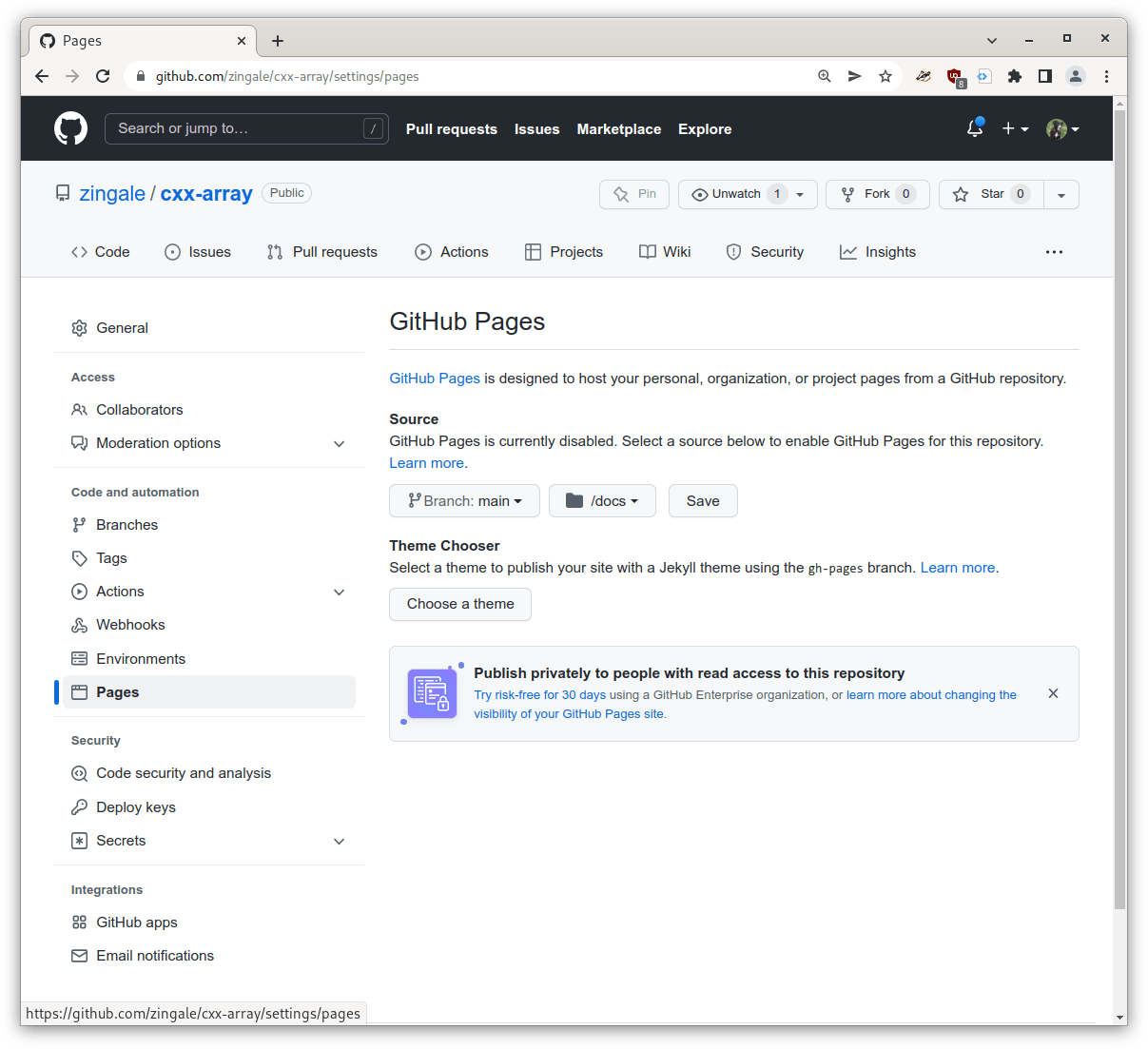
Task: Open the browser zoom magnifier icon
Action: point(825,76)
